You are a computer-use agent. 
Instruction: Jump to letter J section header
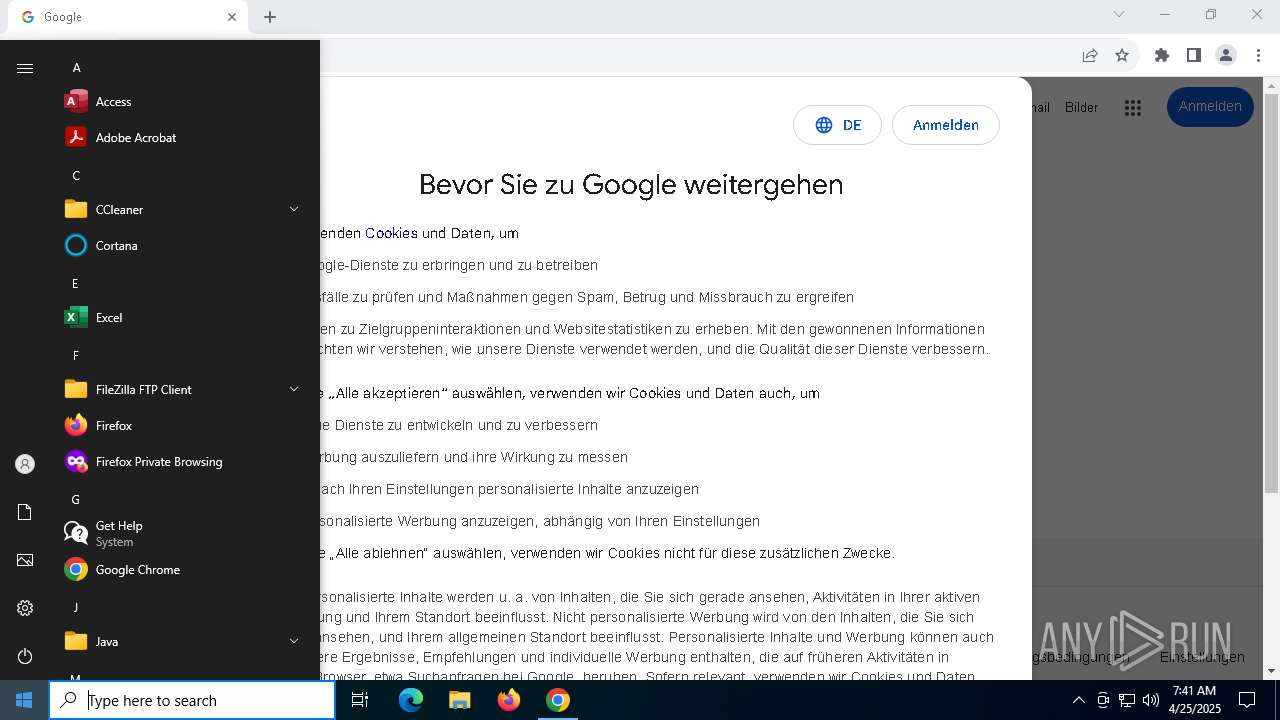pyautogui.click(x=75, y=608)
